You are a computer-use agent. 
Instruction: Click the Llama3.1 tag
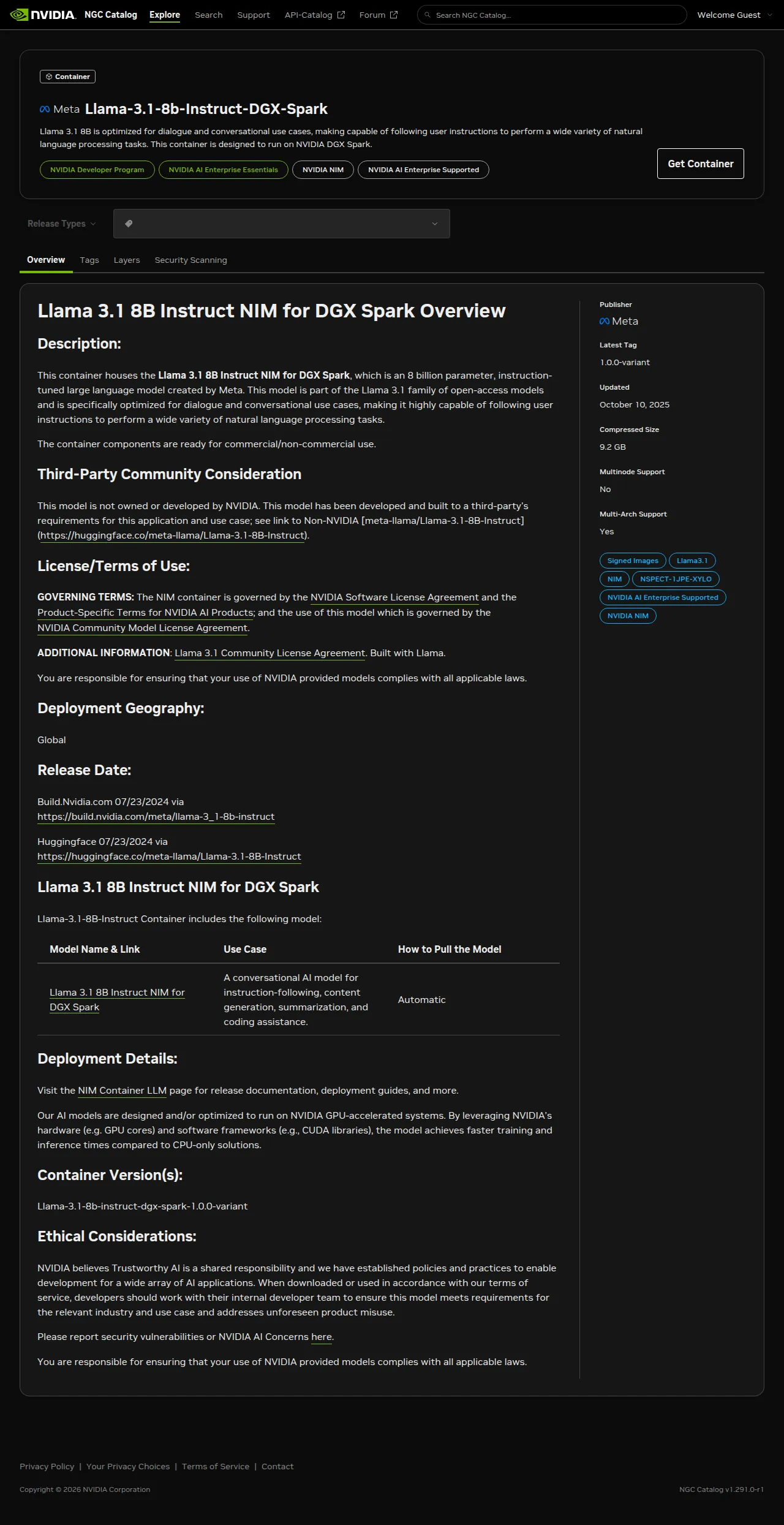pos(692,561)
